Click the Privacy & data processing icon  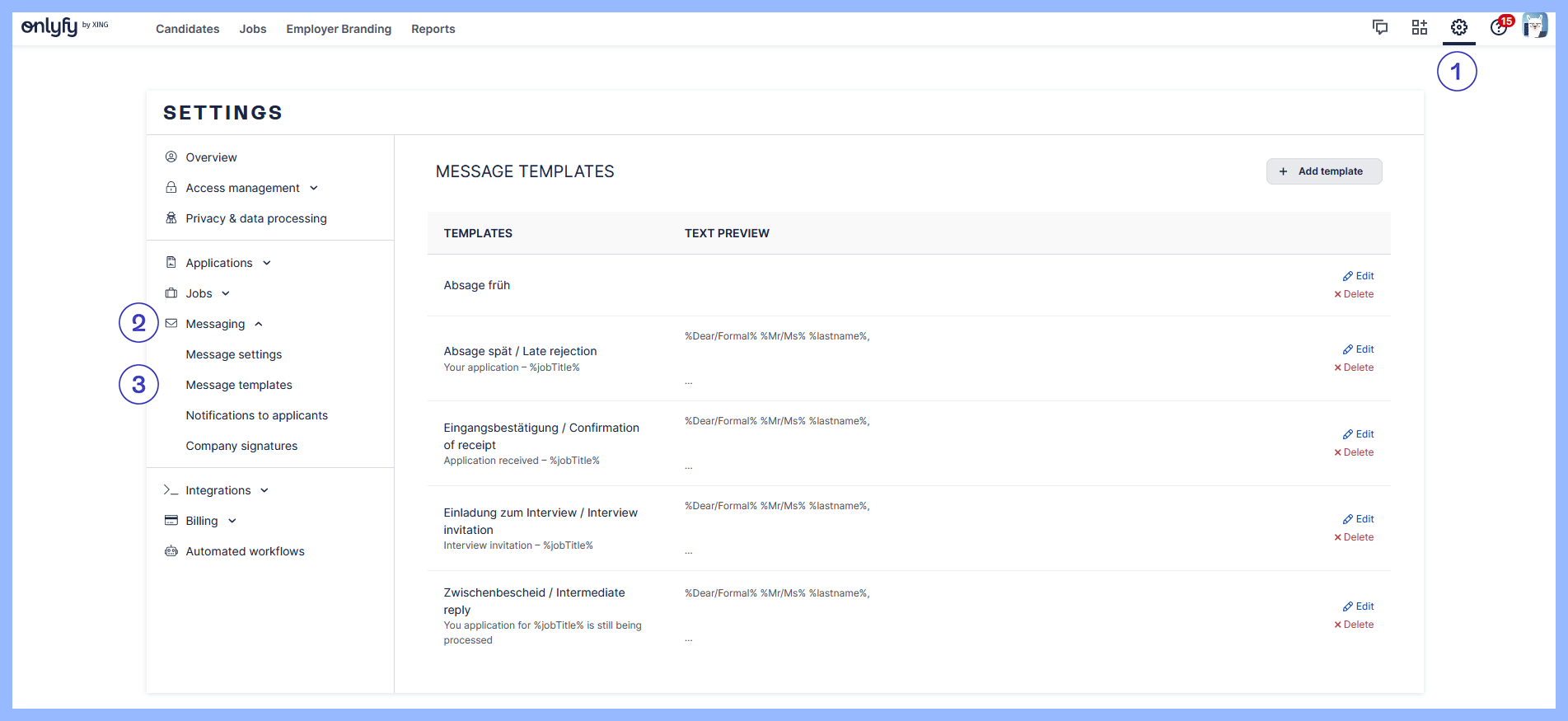tap(171, 218)
